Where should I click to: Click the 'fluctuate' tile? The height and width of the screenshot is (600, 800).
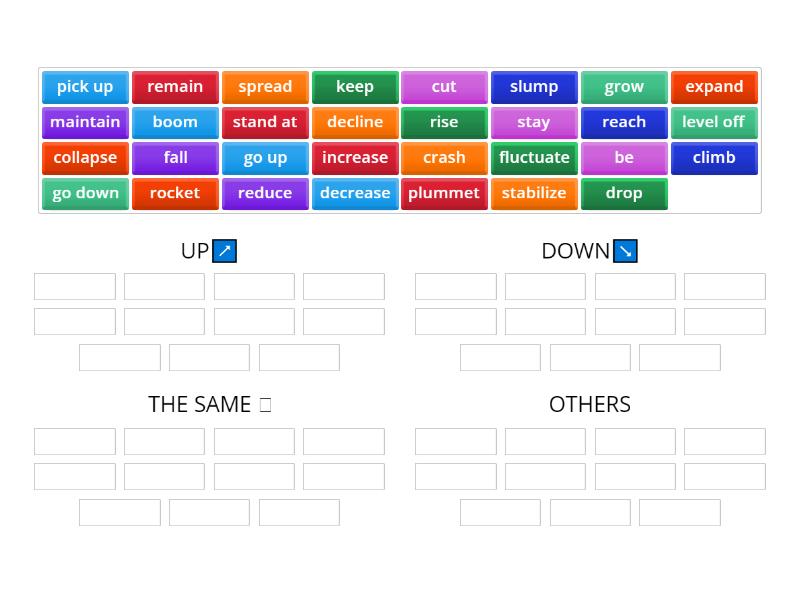point(534,157)
